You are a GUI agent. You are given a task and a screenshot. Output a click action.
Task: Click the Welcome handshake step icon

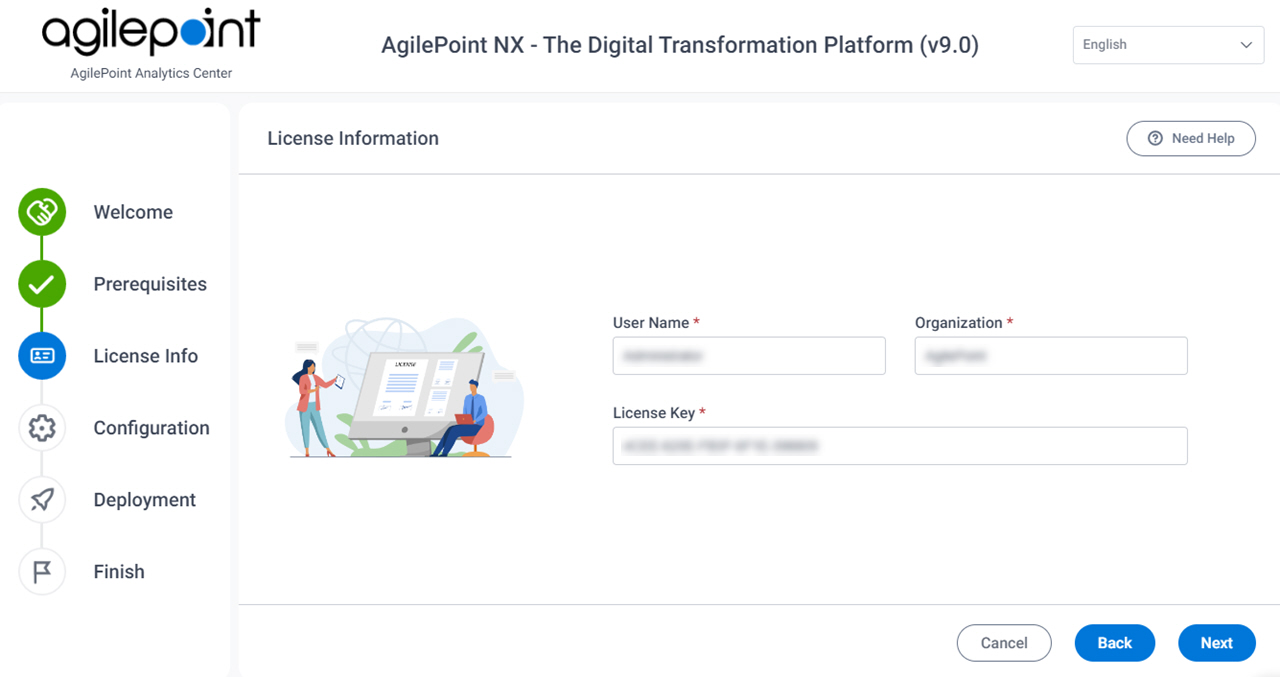click(42, 212)
